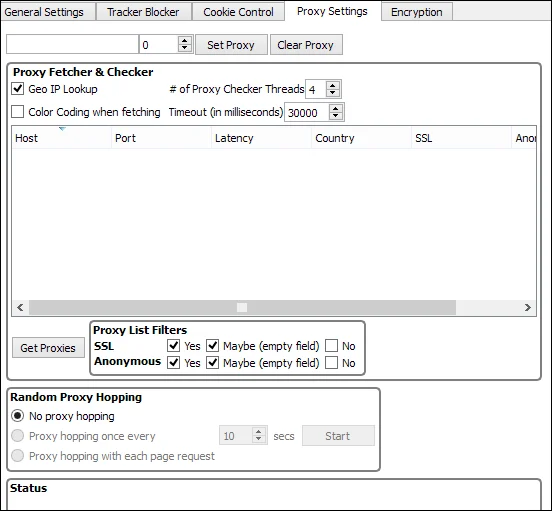Image resolution: width=552 pixels, height=511 pixels.
Task: Increase the proxy port number spinner
Action: pos(184,40)
